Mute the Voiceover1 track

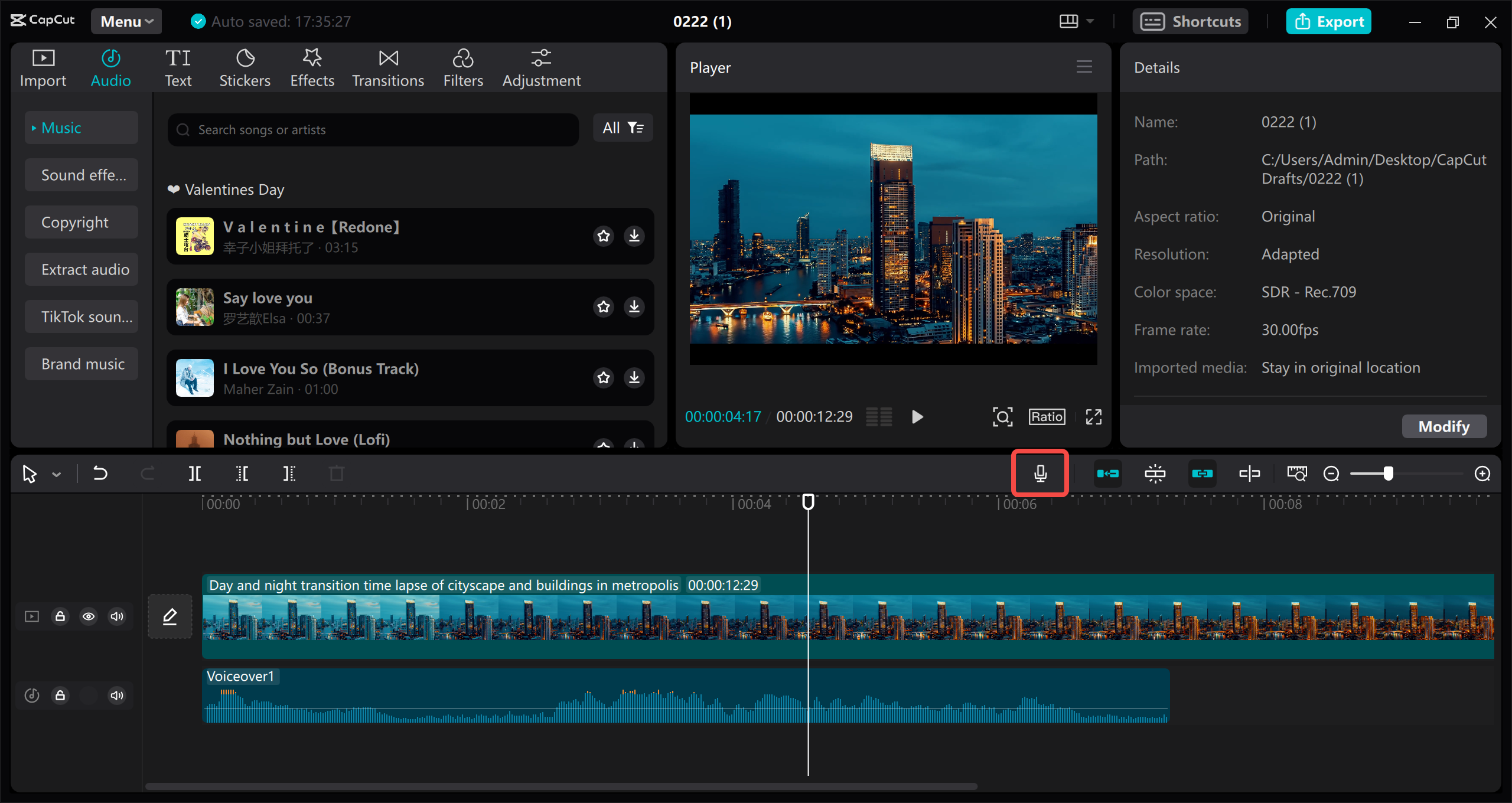coord(116,695)
